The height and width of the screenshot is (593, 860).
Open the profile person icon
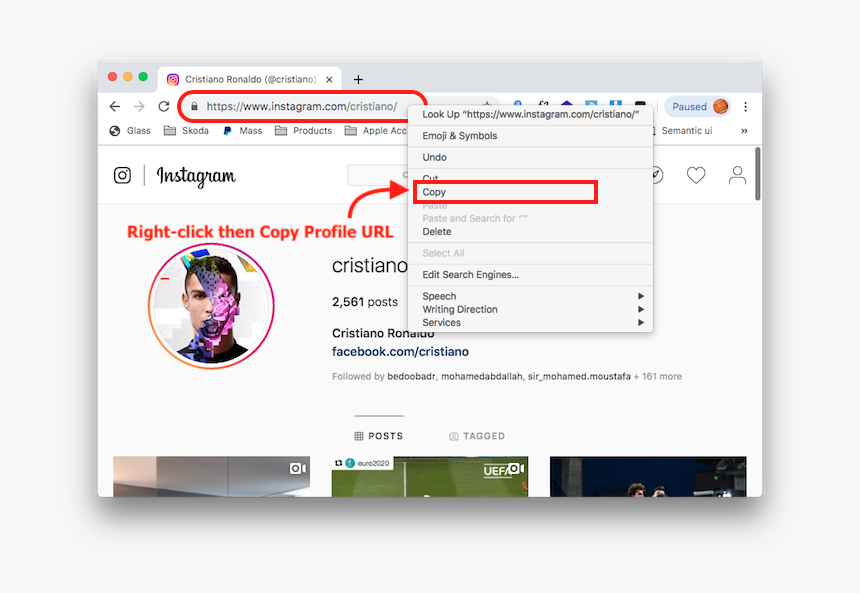click(x=736, y=175)
